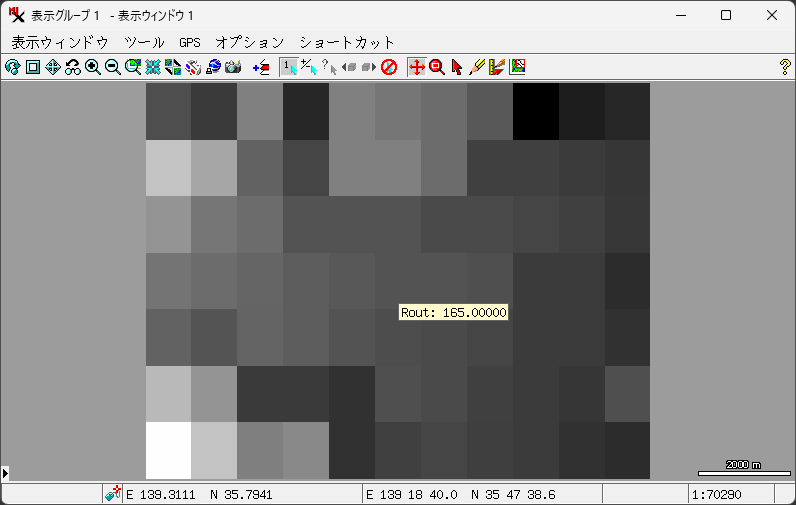796x505 pixels.
Task: Open the ツール menu
Action: pos(144,42)
